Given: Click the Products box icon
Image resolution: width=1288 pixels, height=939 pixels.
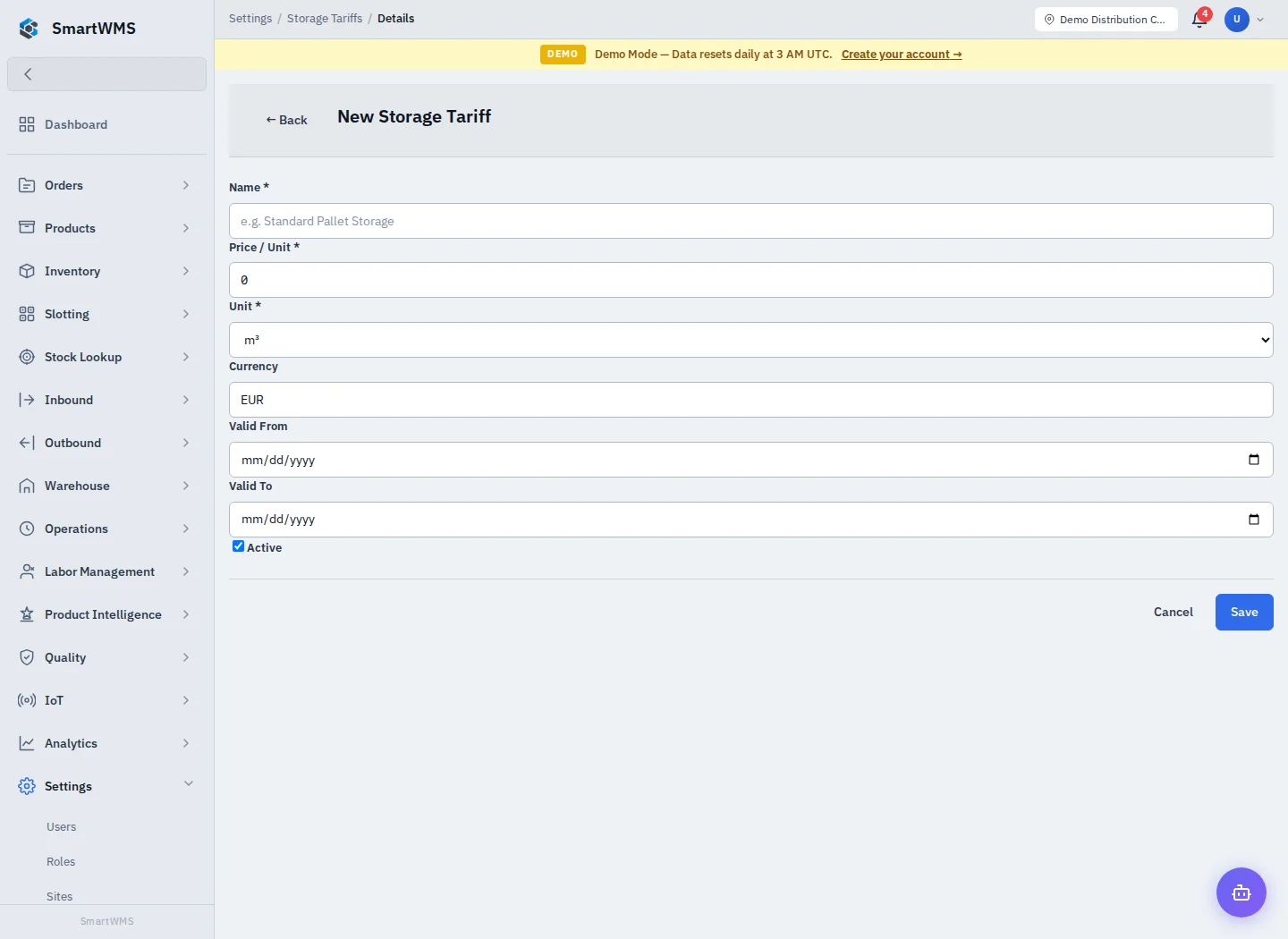Looking at the screenshot, I should tap(27, 228).
